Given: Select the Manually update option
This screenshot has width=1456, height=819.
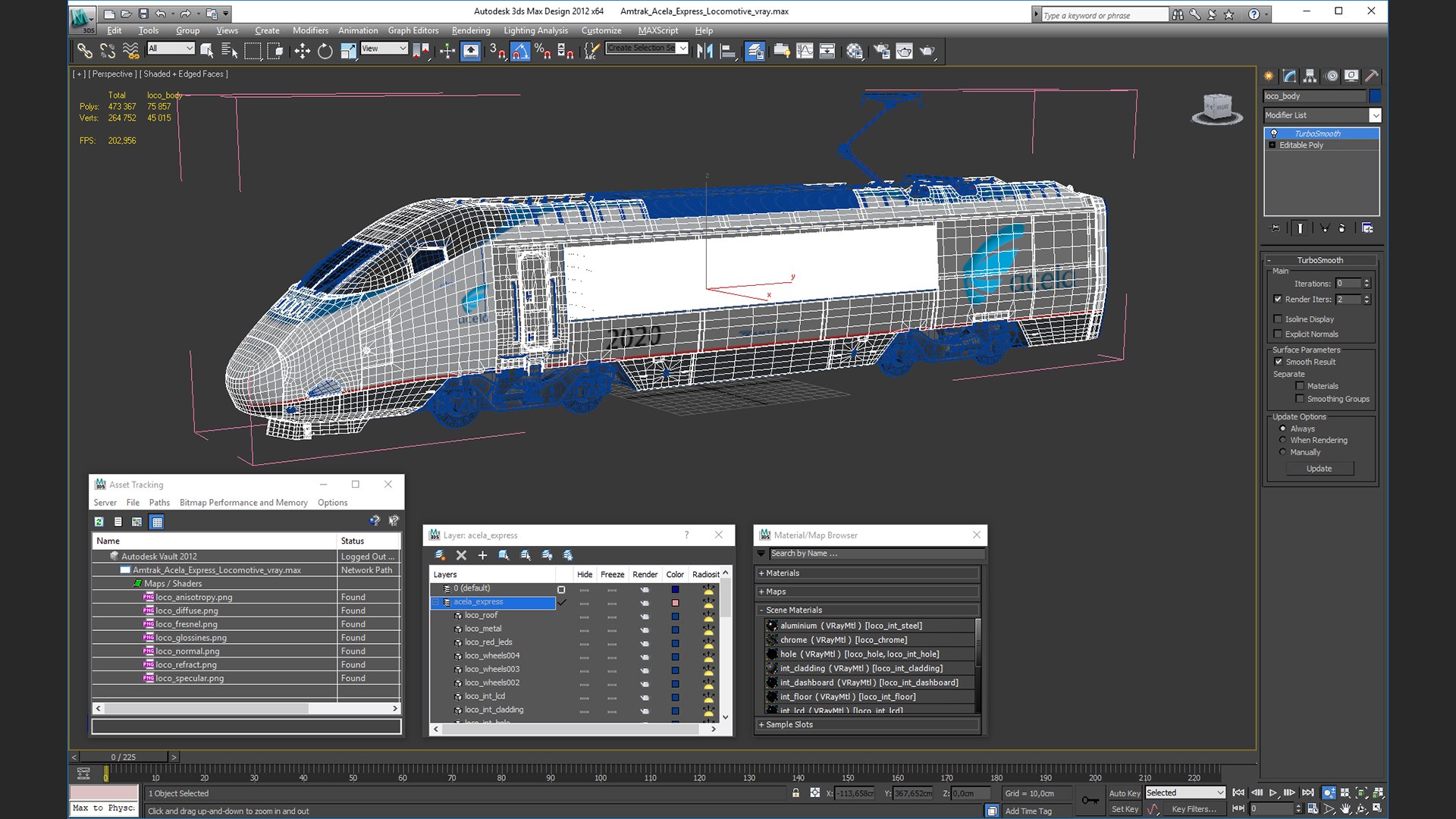Looking at the screenshot, I should [x=1283, y=452].
